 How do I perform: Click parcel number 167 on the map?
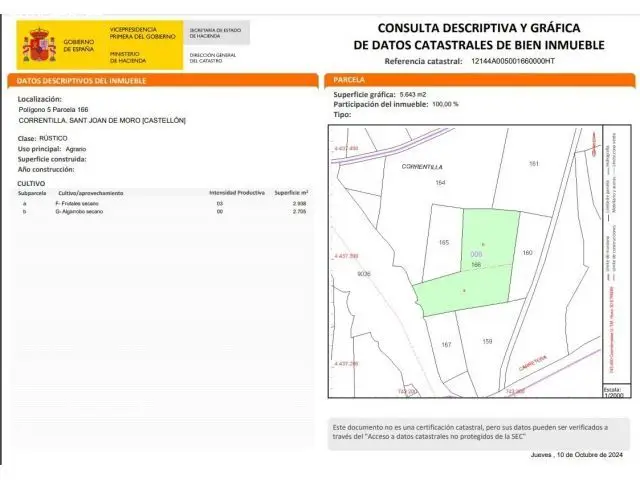pyautogui.click(x=446, y=345)
